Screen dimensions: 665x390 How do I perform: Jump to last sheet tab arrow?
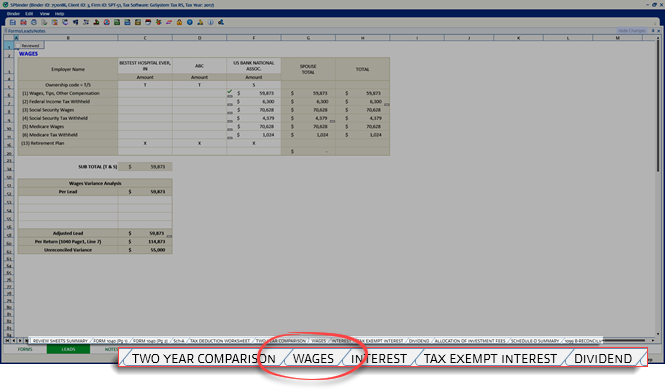click(25, 340)
